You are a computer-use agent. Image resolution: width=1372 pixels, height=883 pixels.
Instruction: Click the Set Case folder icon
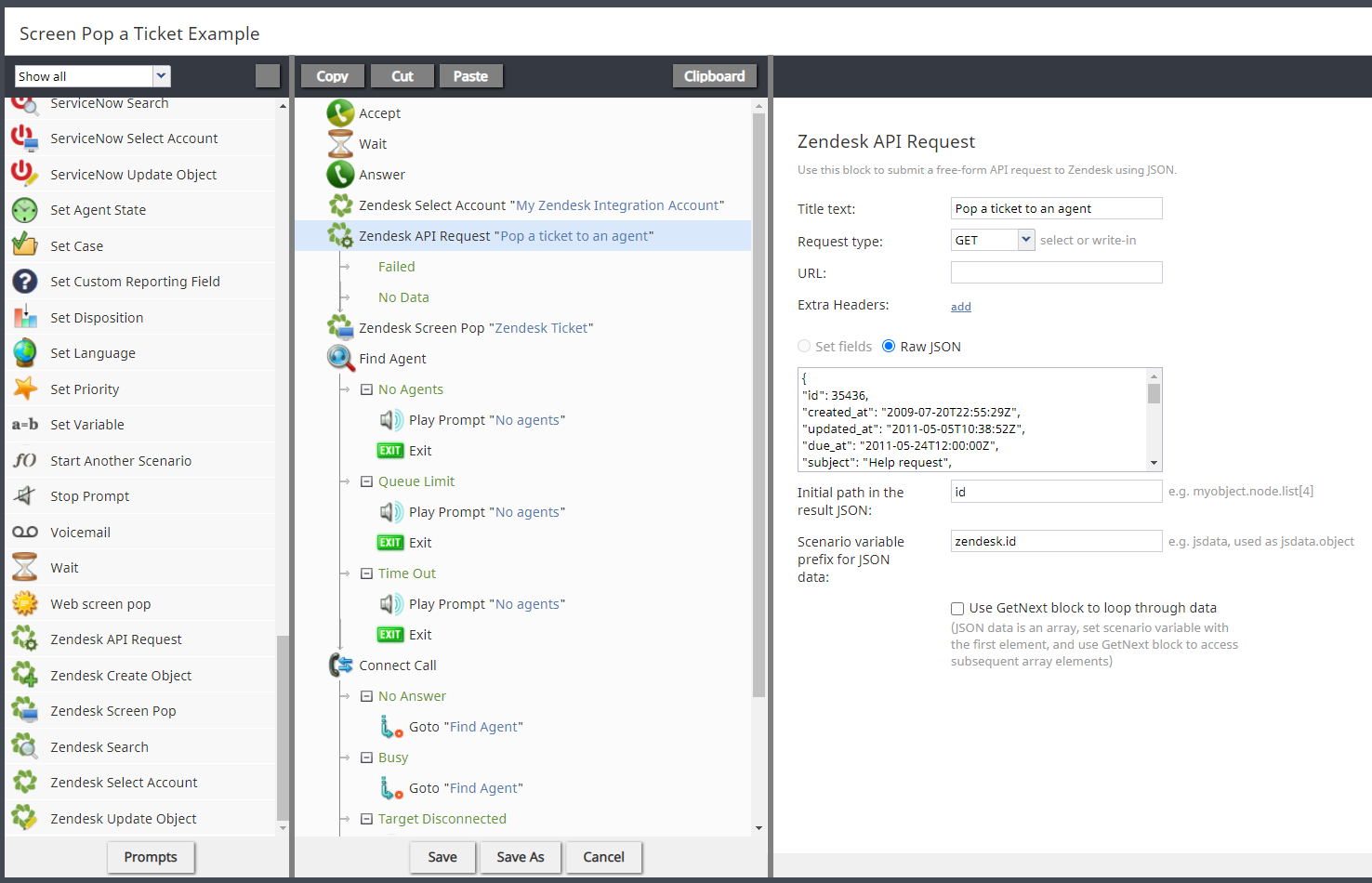24,245
